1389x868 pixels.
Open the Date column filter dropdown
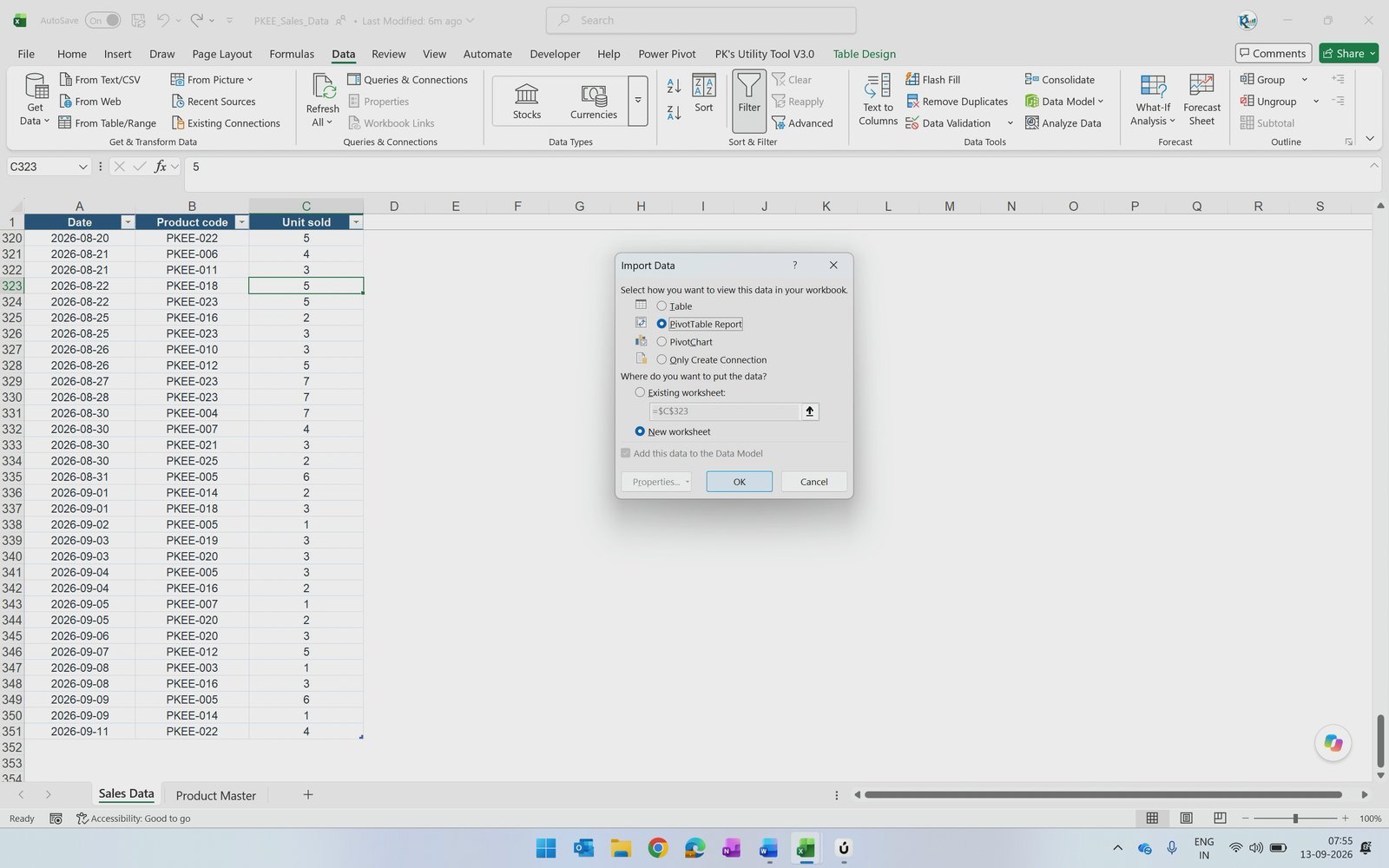128,222
